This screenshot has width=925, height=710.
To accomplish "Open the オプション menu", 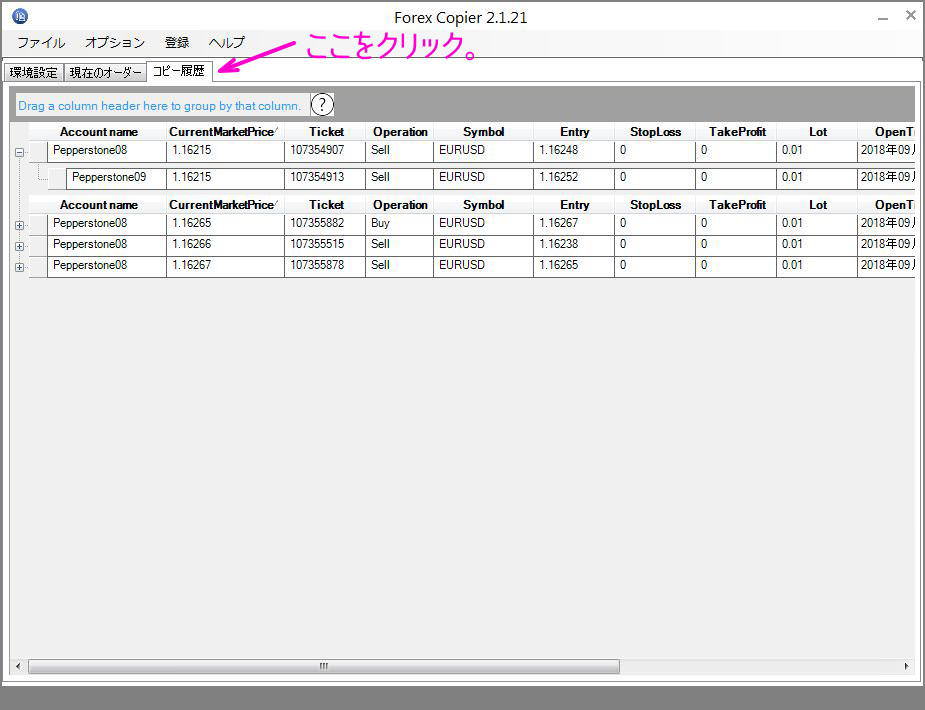I will [115, 43].
